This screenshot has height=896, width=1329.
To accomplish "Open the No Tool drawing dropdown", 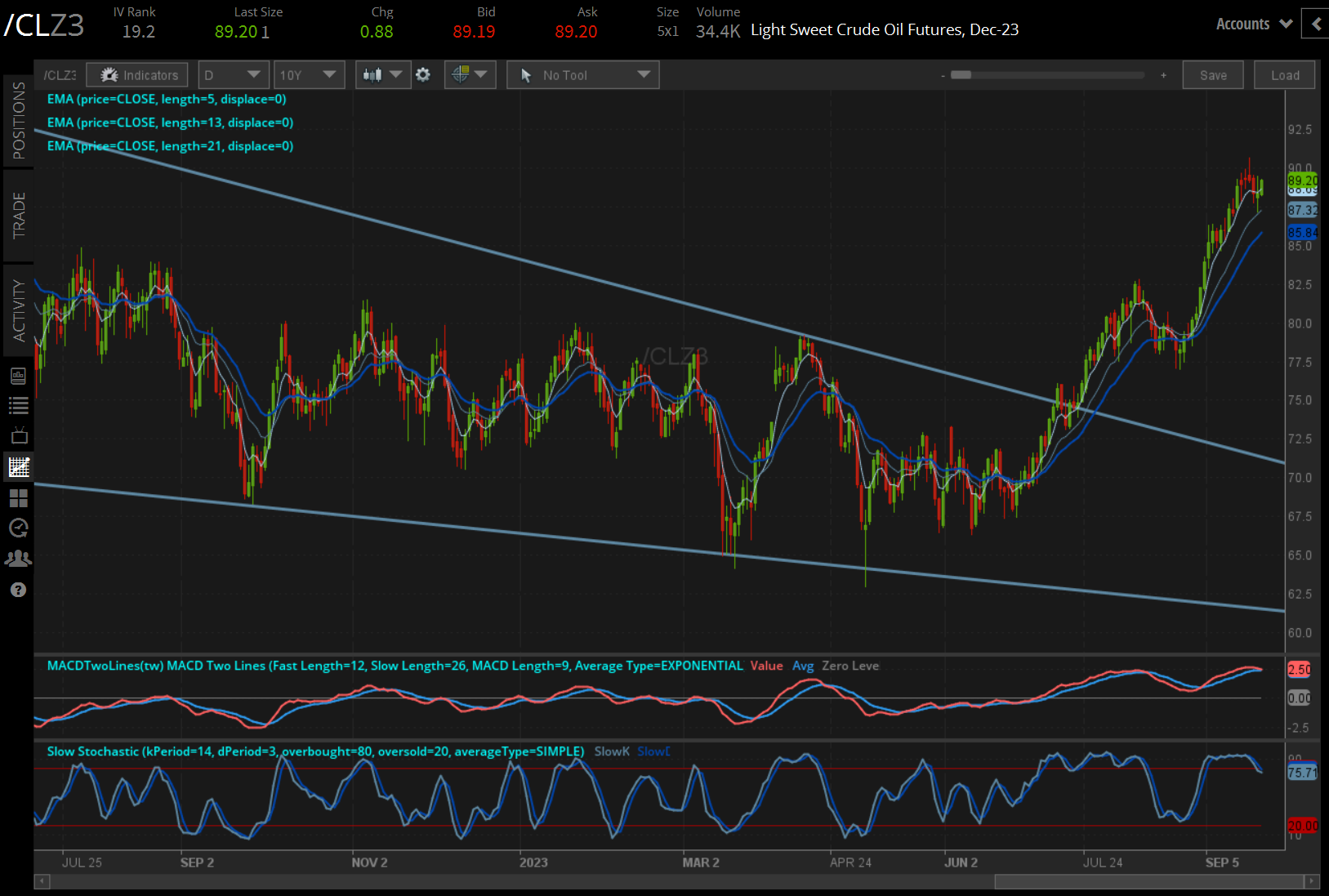I will (582, 75).
